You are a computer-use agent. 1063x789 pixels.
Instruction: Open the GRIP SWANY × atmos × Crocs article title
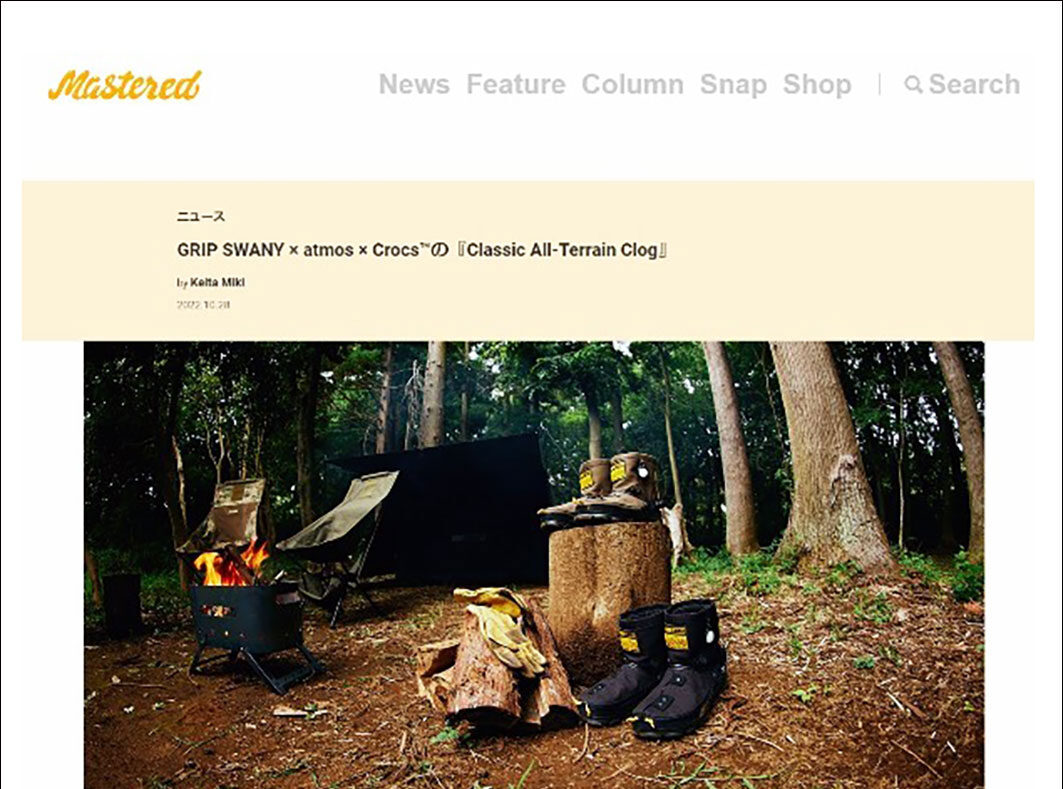coord(423,250)
